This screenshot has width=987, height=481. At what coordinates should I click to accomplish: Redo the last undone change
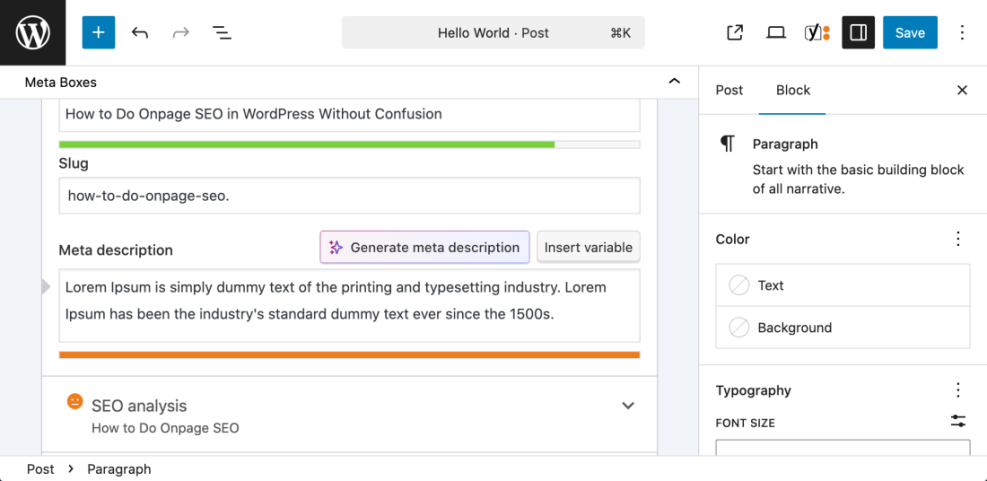pos(181,33)
